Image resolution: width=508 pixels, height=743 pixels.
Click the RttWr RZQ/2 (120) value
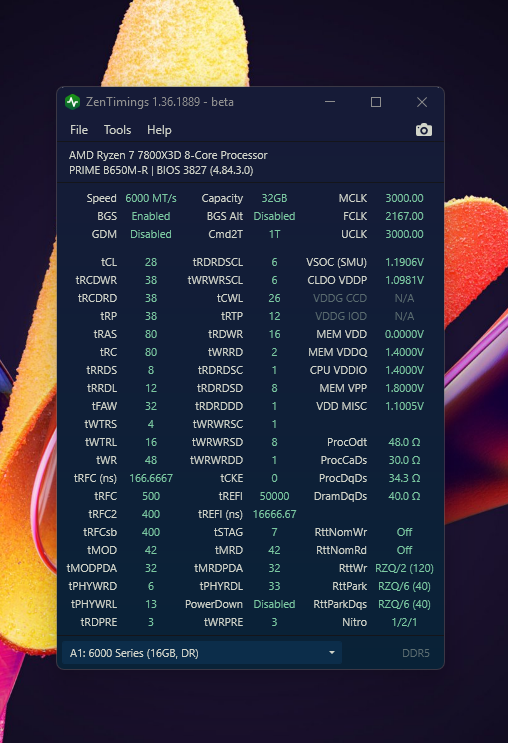[x=404, y=568]
